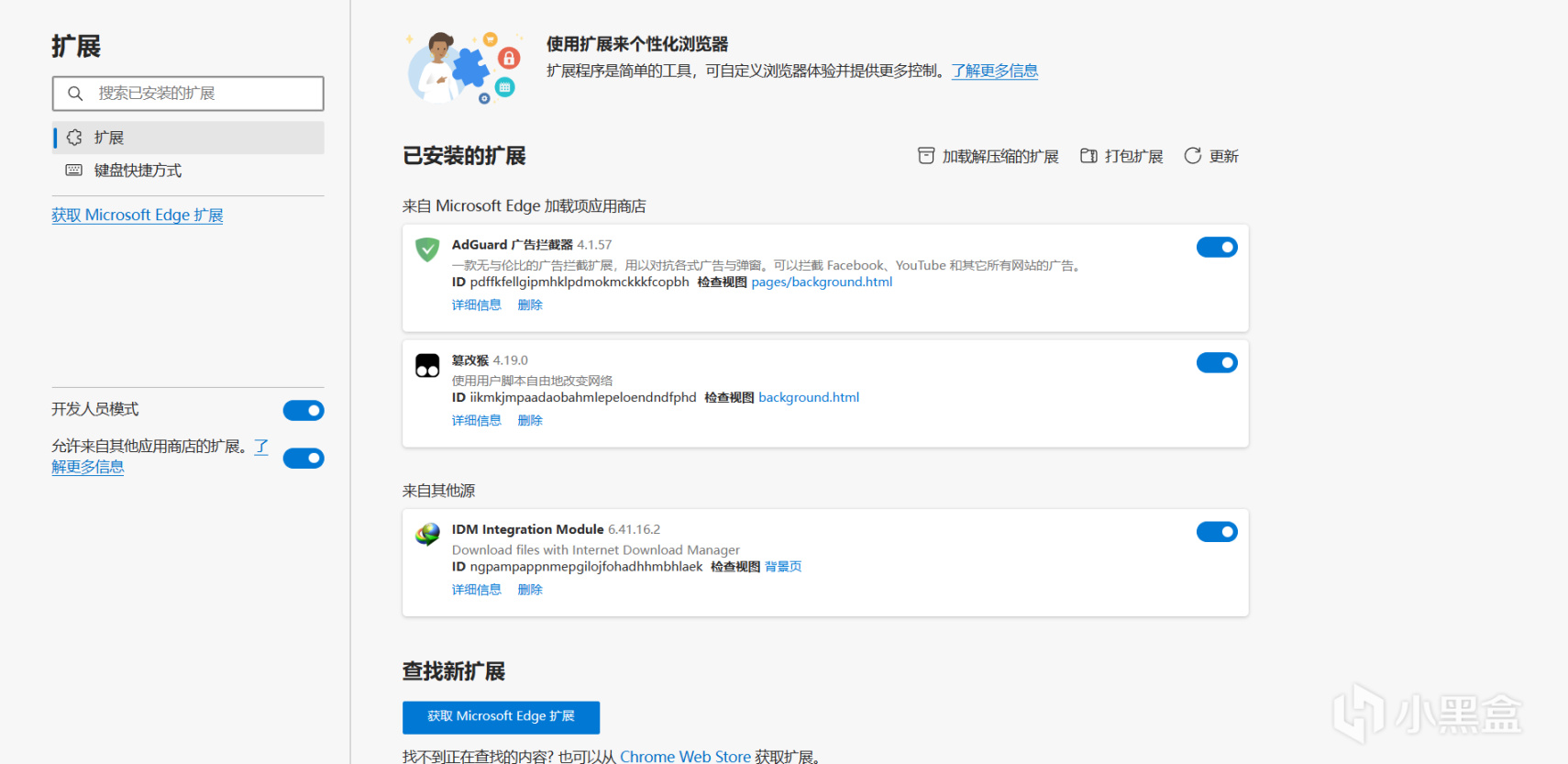Click the 加载解压缩的扩展 box icon
Screen dimensions: 1568x764
click(x=926, y=156)
